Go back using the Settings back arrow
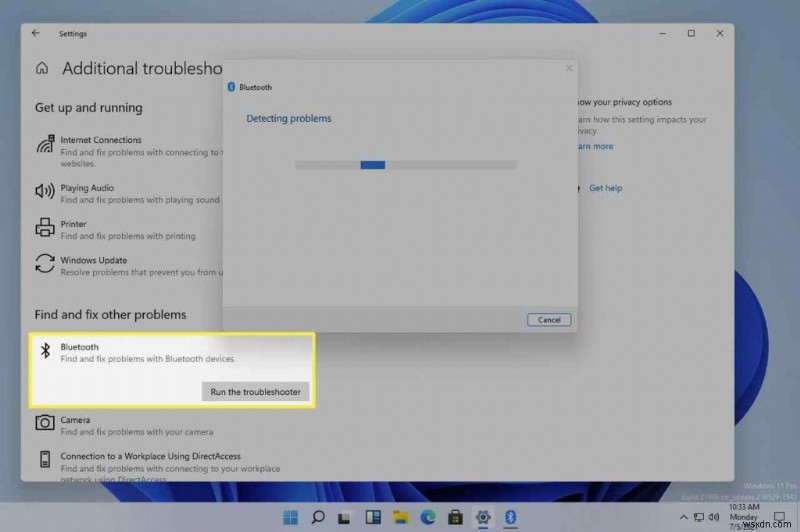800x532 pixels. tap(35, 33)
